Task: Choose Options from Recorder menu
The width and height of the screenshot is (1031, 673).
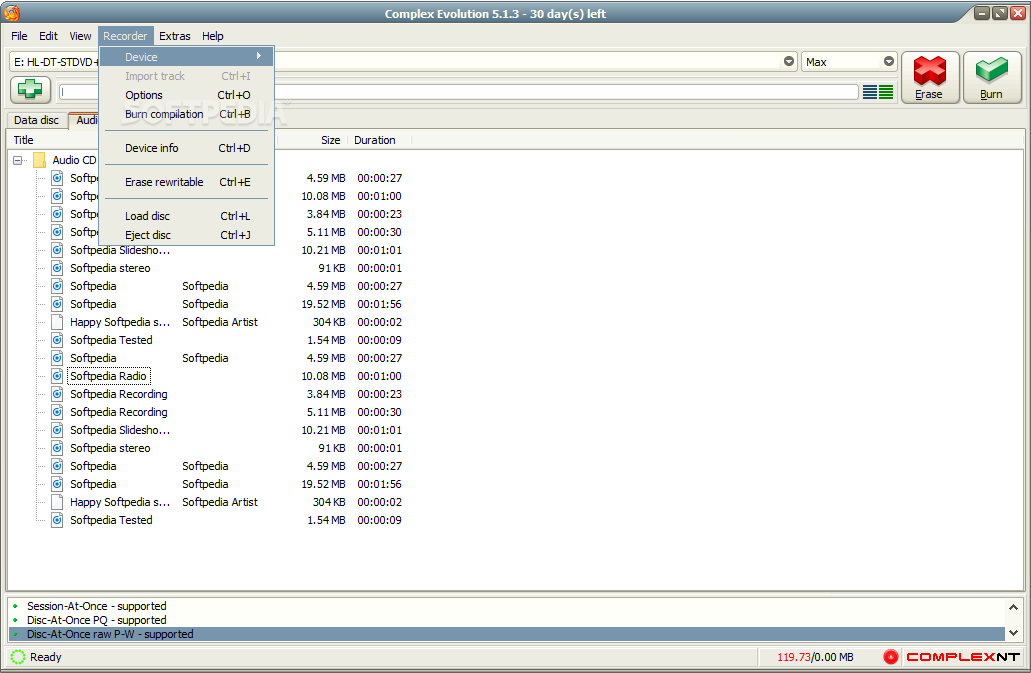Action: point(187,95)
